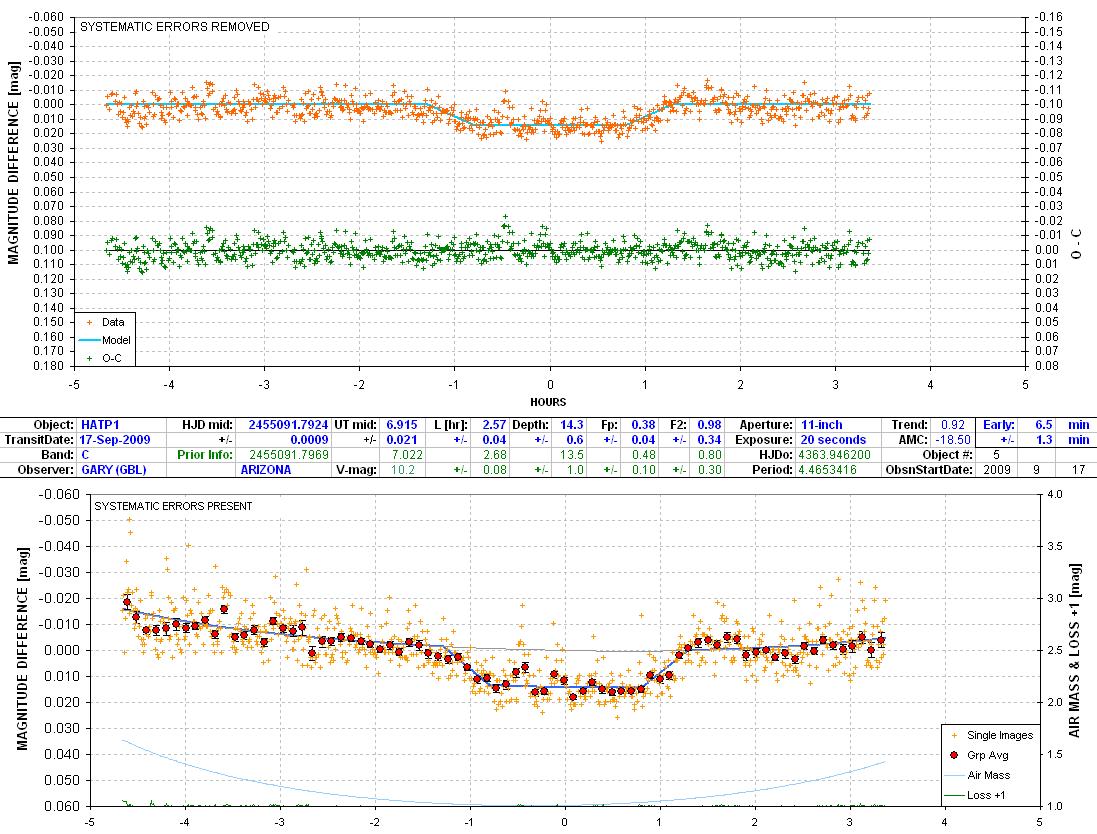Image resolution: width=1097 pixels, height=834 pixels.
Task: Click the "SYSTEMATIC ERRORS REMOVED" chart label
Action: [175, 27]
